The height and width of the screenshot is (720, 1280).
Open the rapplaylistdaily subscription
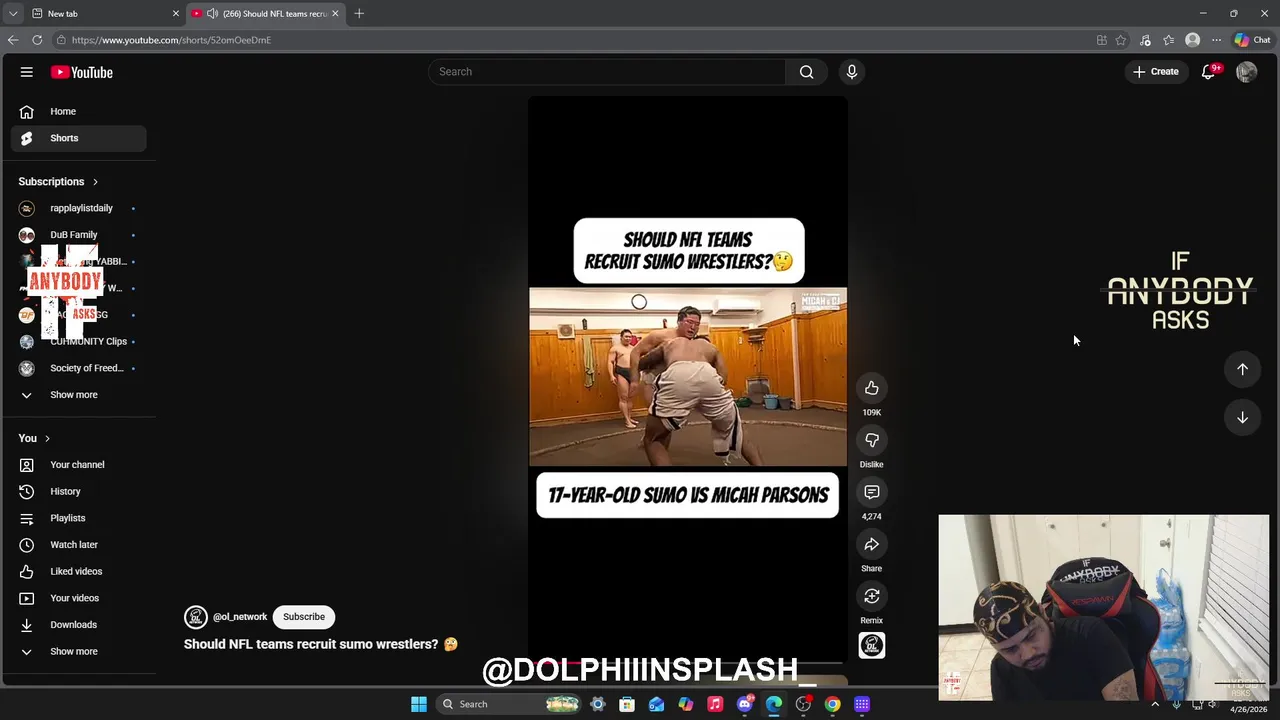(78, 208)
